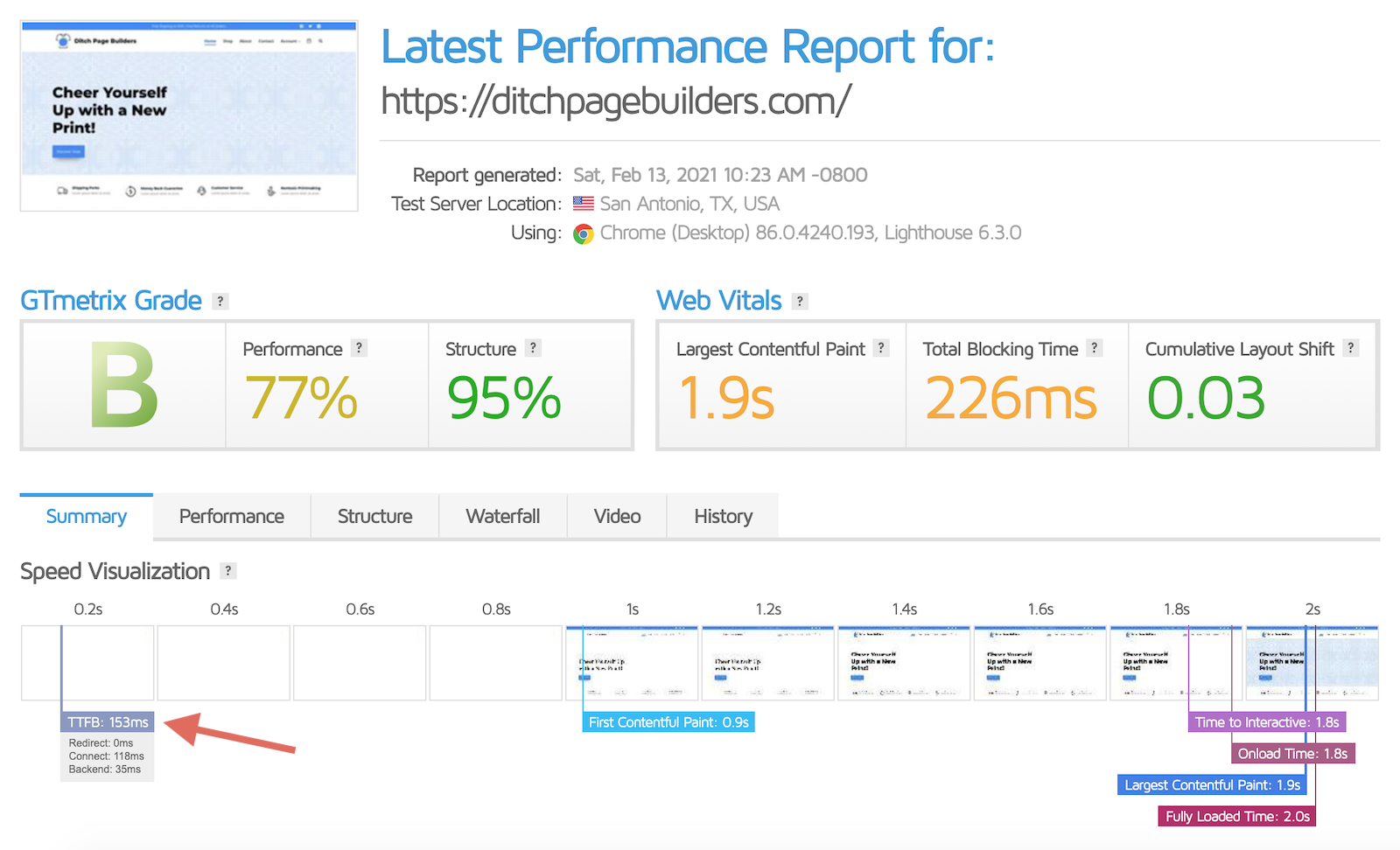Click Cumulative Layout Shift help icon
This screenshot has width=1400, height=850.
coord(1351,348)
